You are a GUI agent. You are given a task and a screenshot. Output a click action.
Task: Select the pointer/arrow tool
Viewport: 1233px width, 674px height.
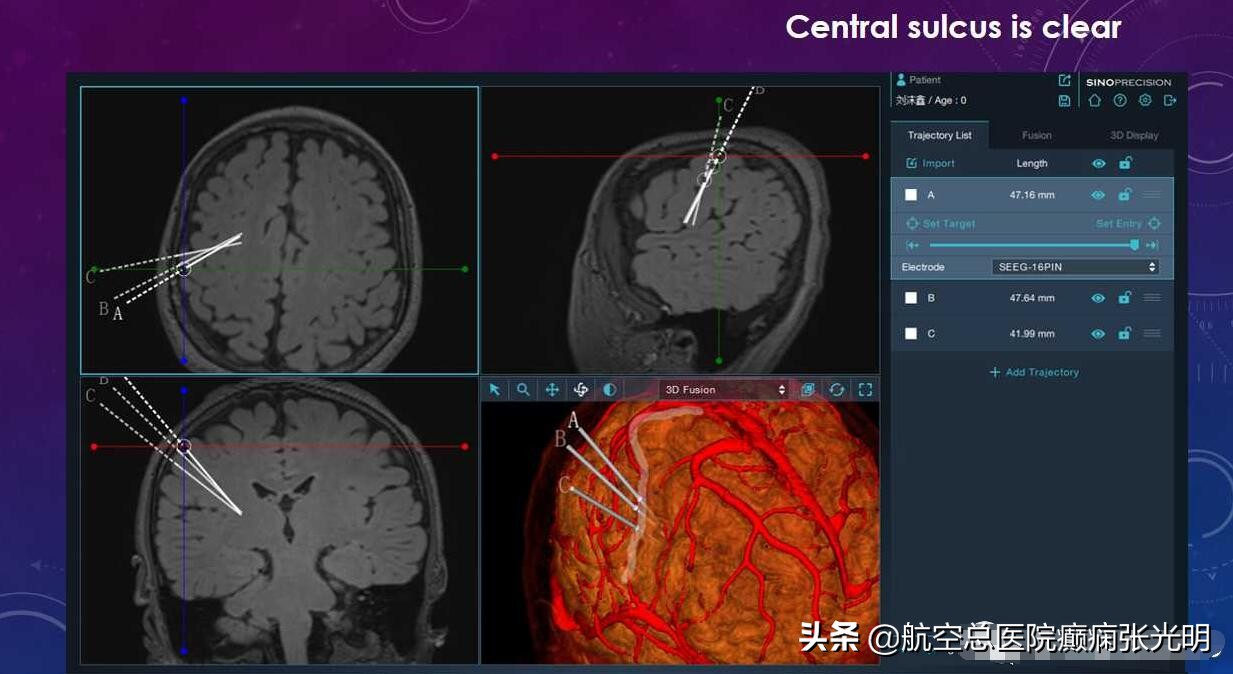(x=493, y=389)
